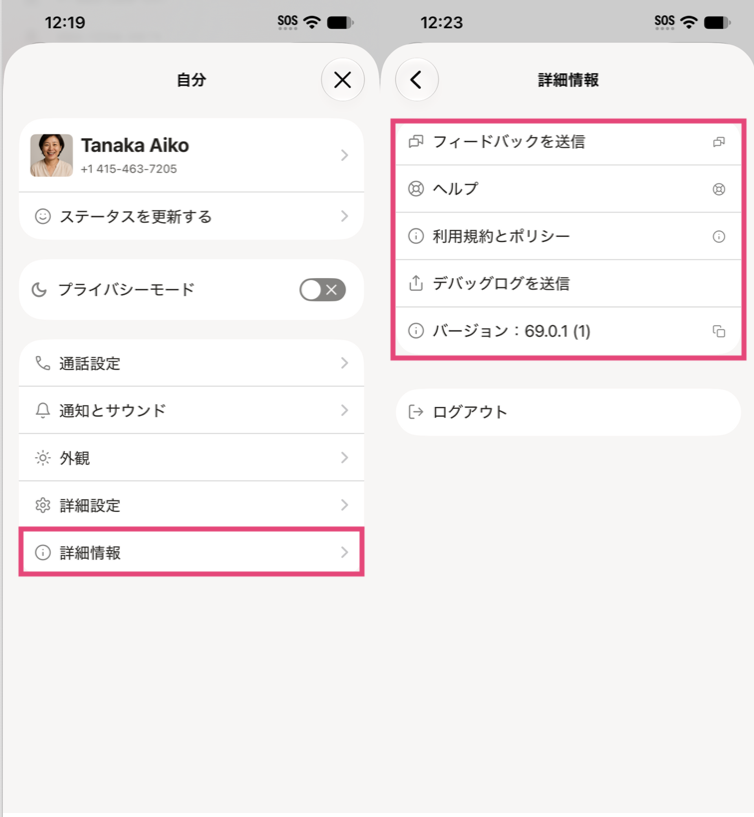Close the 自分 settings sheet
The height and width of the screenshot is (817, 754).
click(342, 80)
